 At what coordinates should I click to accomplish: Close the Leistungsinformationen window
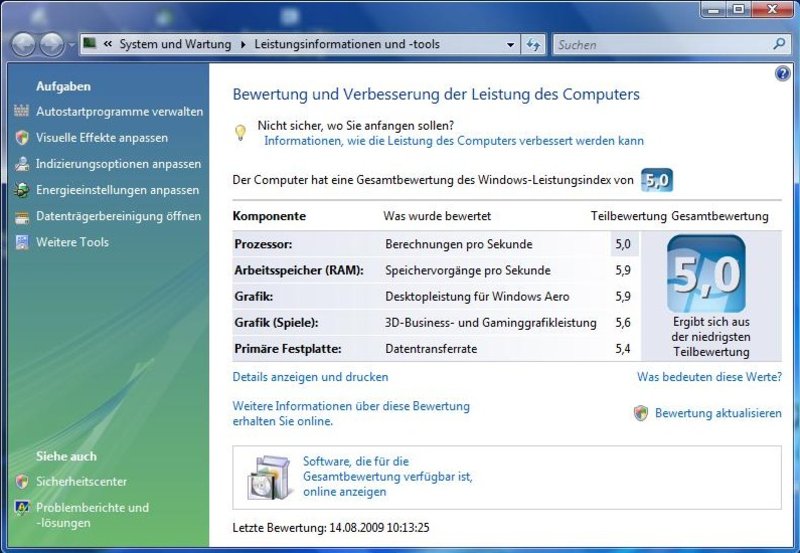(x=772, y=9)
